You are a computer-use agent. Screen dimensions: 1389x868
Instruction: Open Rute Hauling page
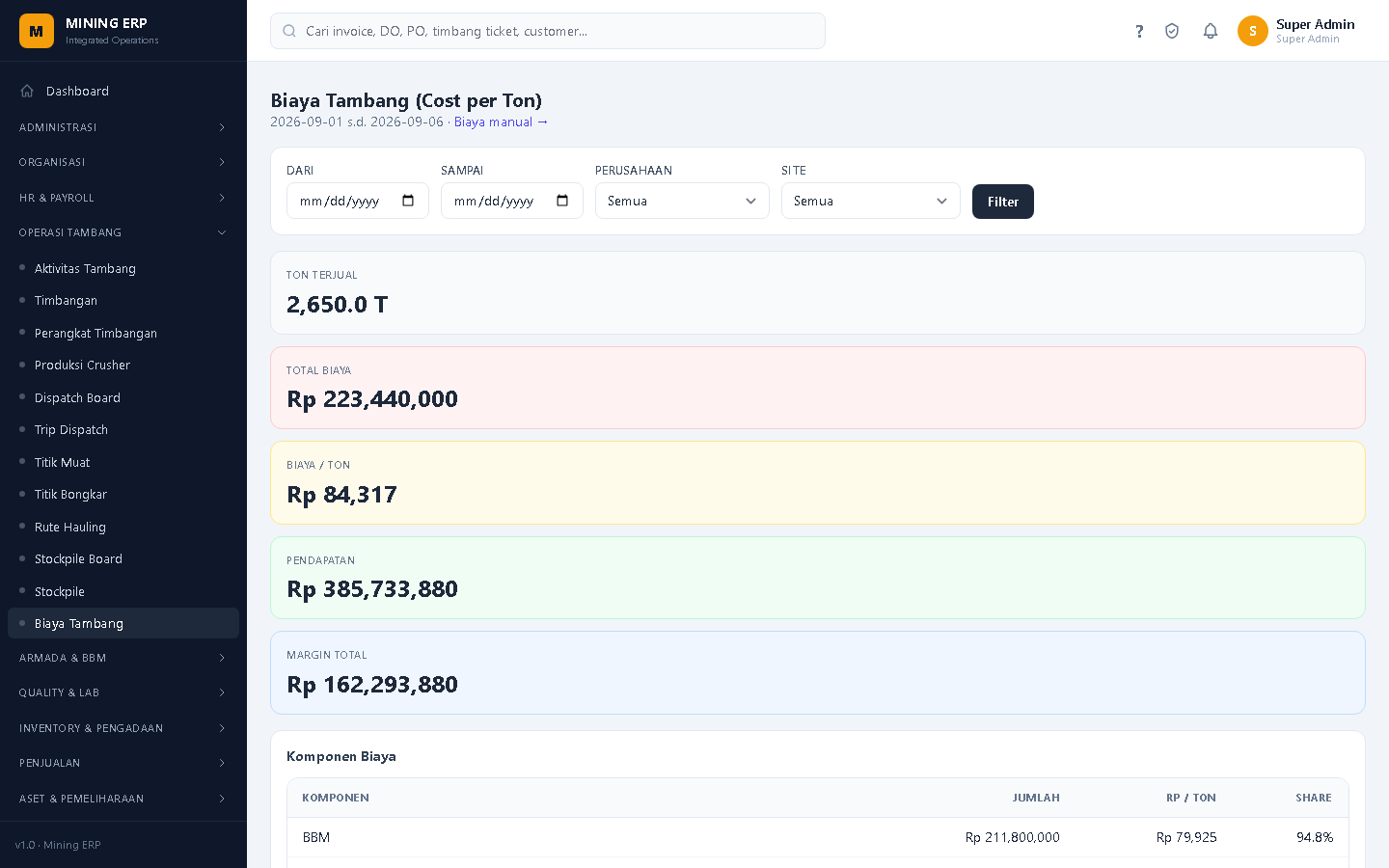click(123, 527)
